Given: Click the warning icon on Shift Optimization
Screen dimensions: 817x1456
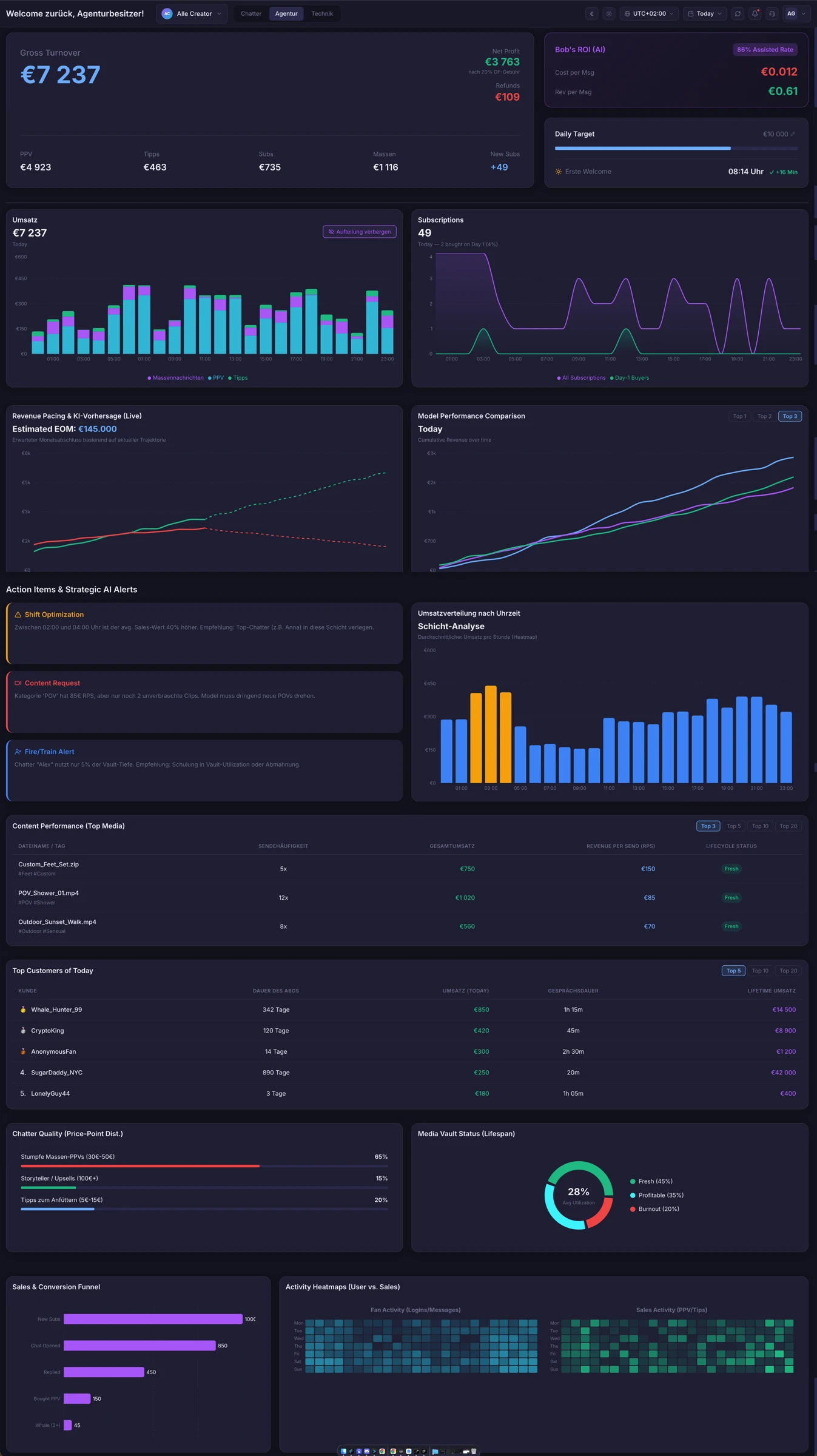Looking at the screenshot, I should click(18, 615).
